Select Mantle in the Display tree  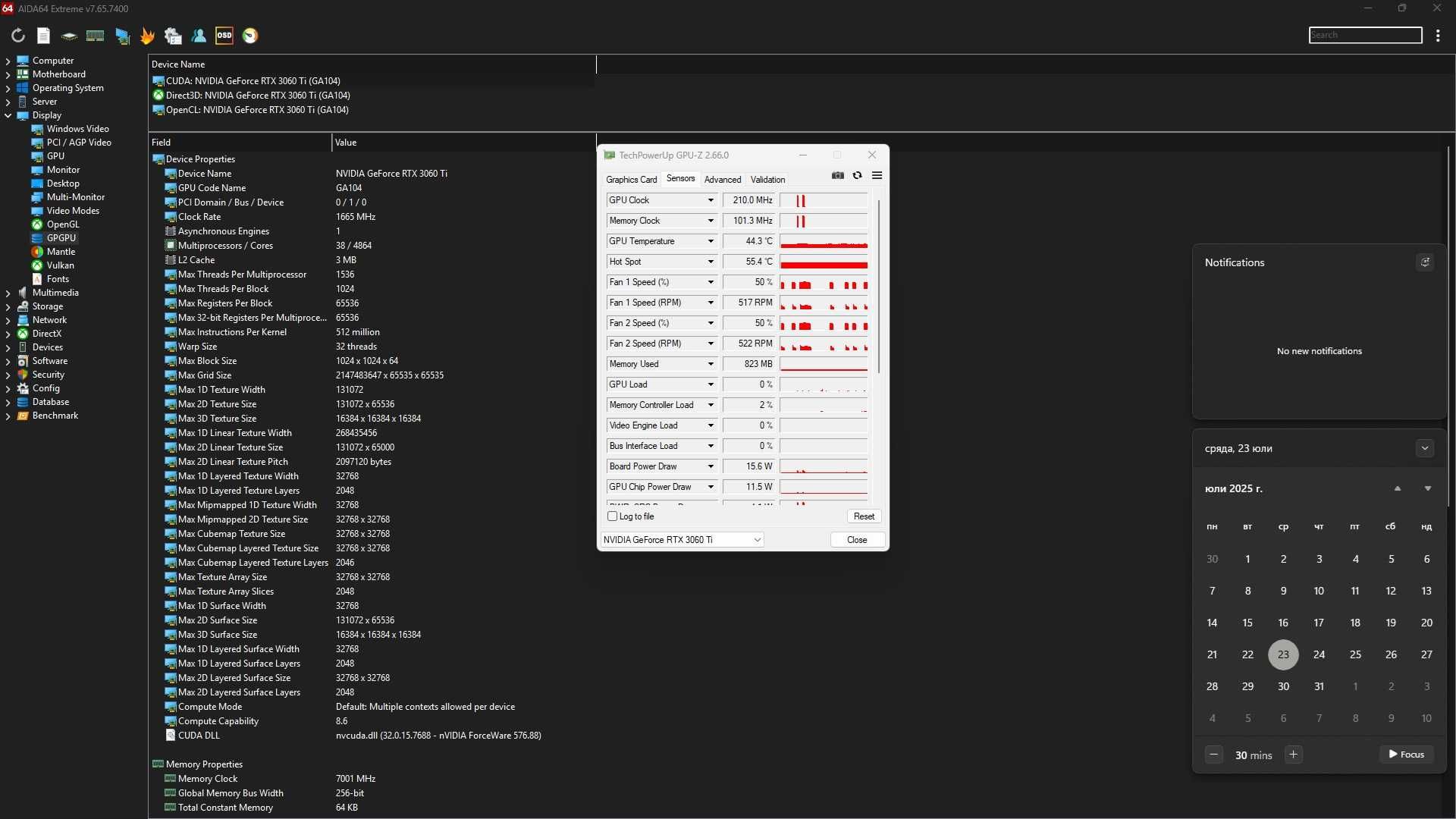pyautogui.click(x=61, y=252)
